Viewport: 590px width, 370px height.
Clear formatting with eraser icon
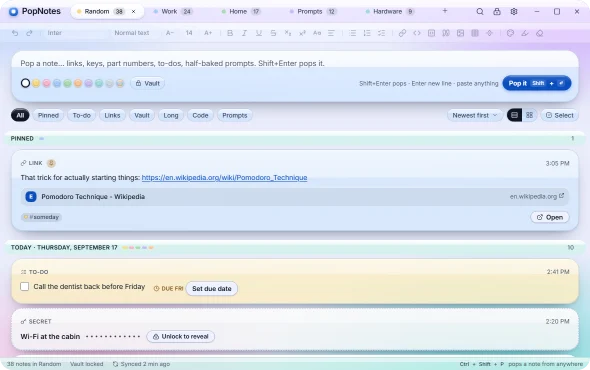540,33
